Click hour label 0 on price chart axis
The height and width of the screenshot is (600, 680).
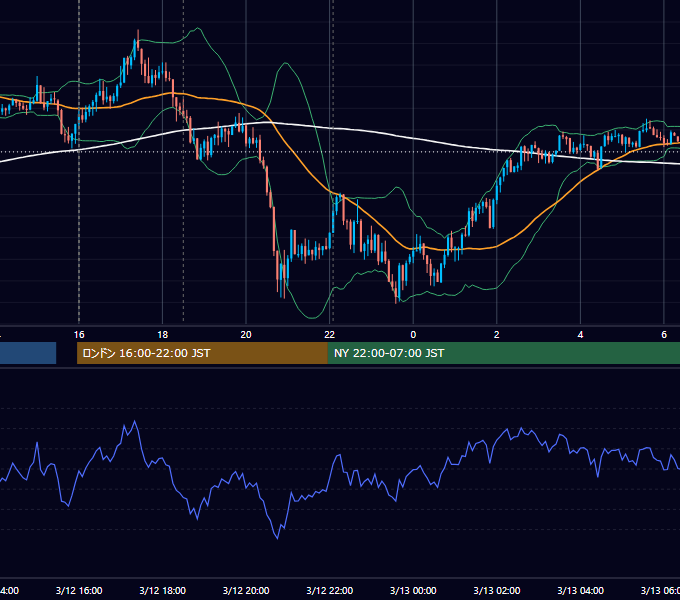coord(413,335)
